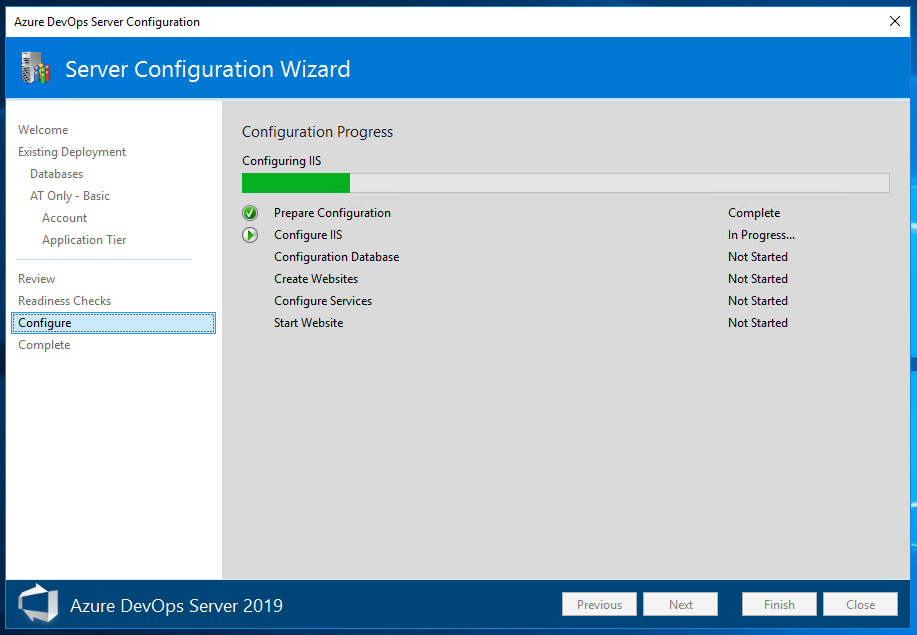Viewport: 917px width, 635px height.
Task: Click the server wizard icon in header
Action: coord(36,68)
